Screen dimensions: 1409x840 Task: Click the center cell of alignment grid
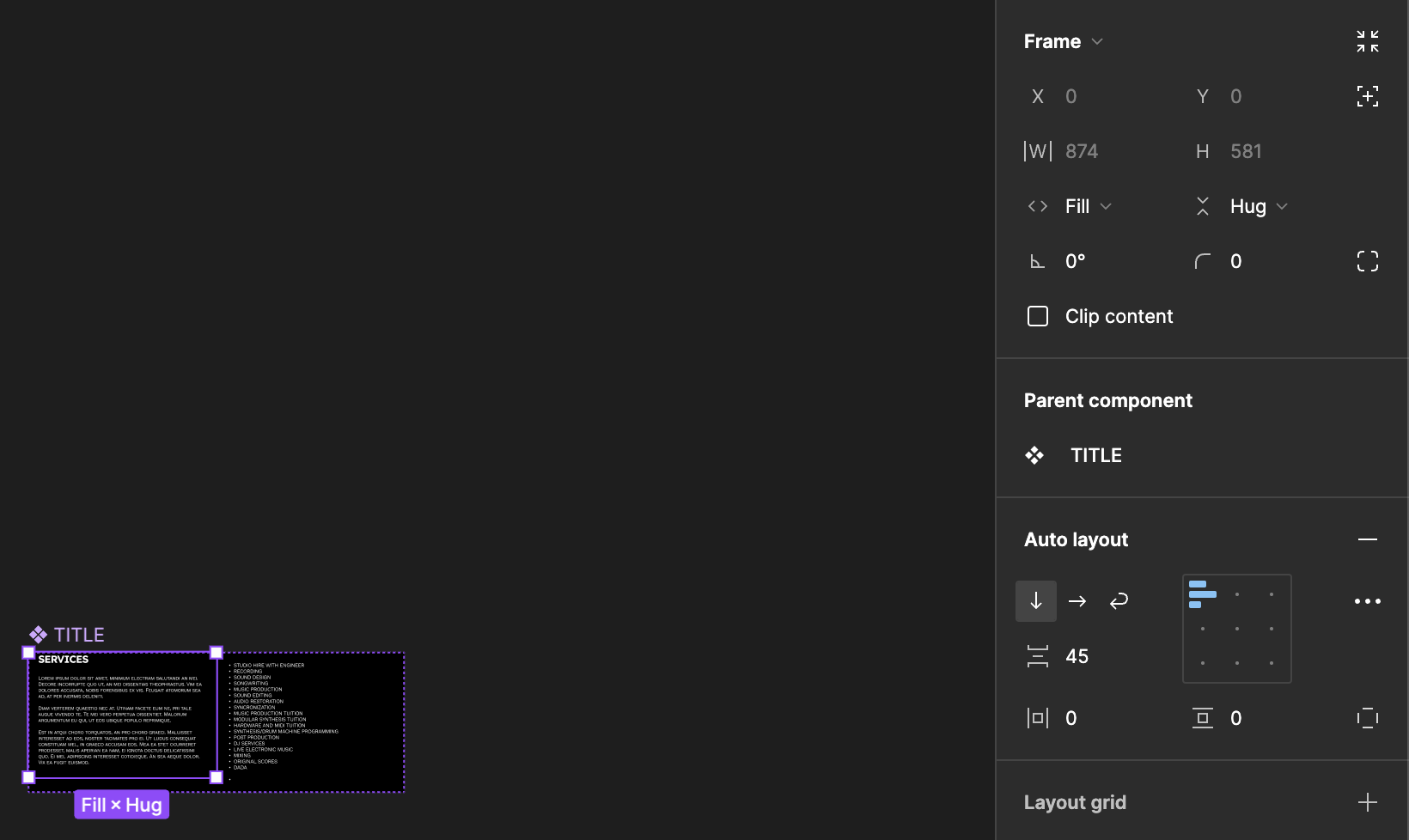click(x=1237, y=629)
